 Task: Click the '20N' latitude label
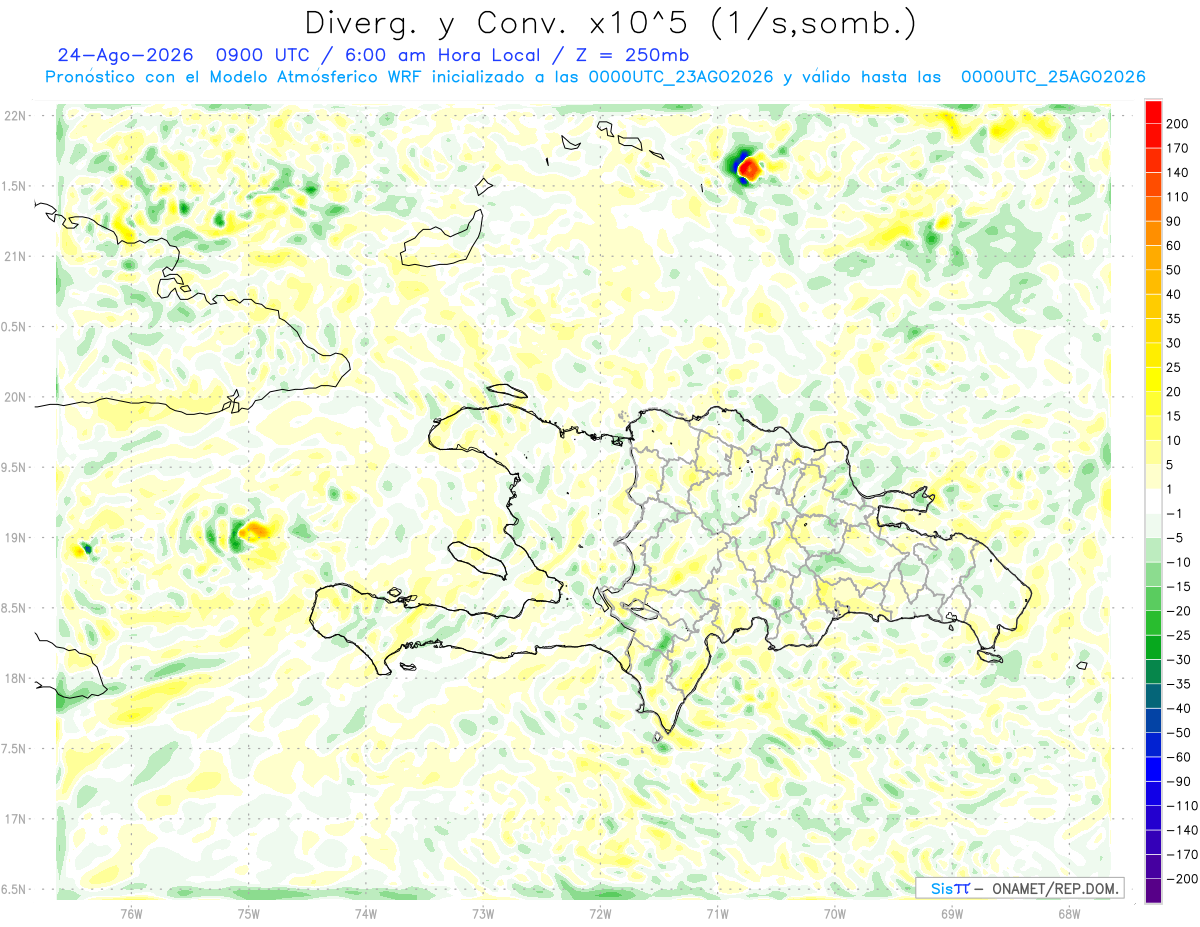[x=15, y=397]
